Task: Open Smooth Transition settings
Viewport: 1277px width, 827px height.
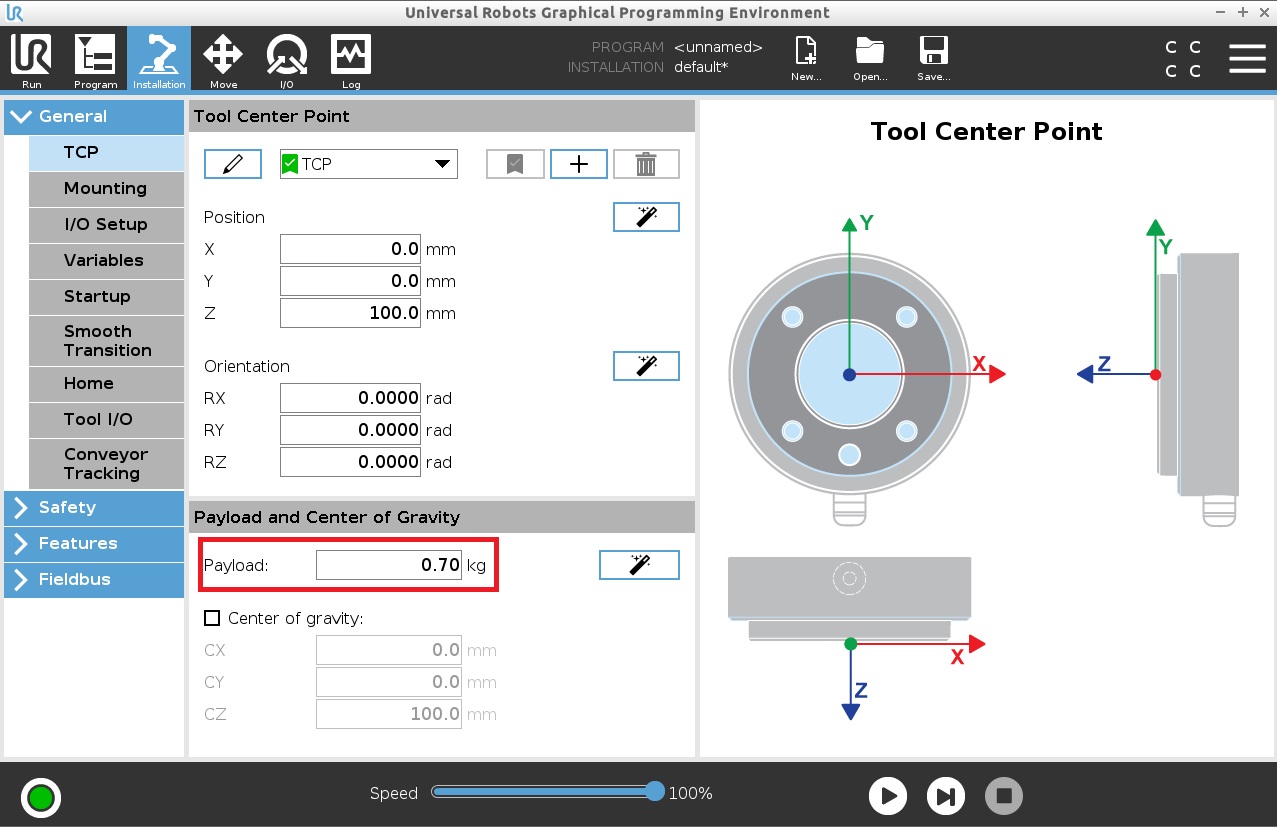Action: click(107, 341)
